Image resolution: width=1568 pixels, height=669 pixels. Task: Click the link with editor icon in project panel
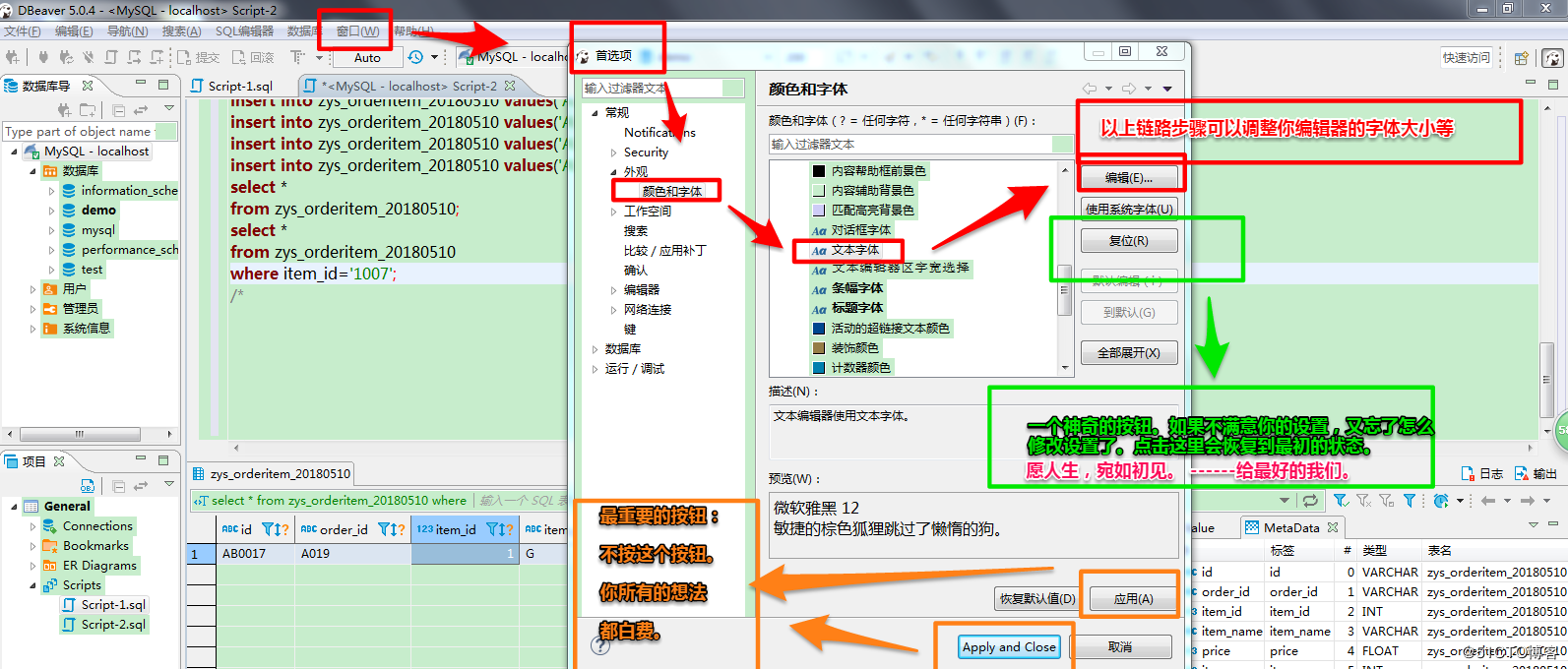point(141,485)
